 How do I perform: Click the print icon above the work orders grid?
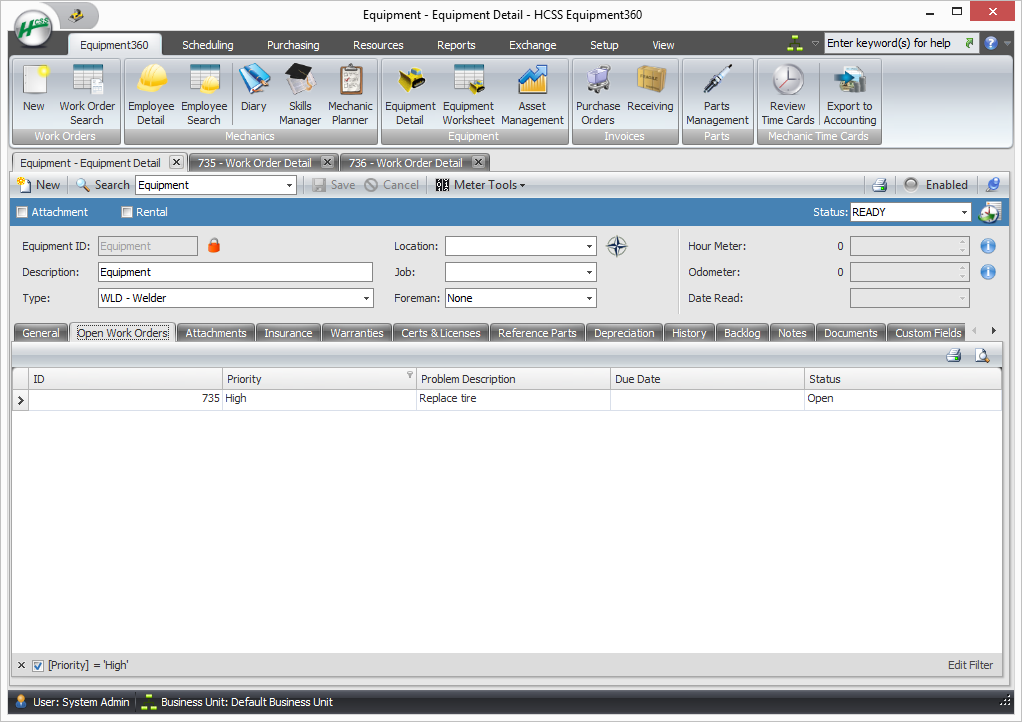954,355
